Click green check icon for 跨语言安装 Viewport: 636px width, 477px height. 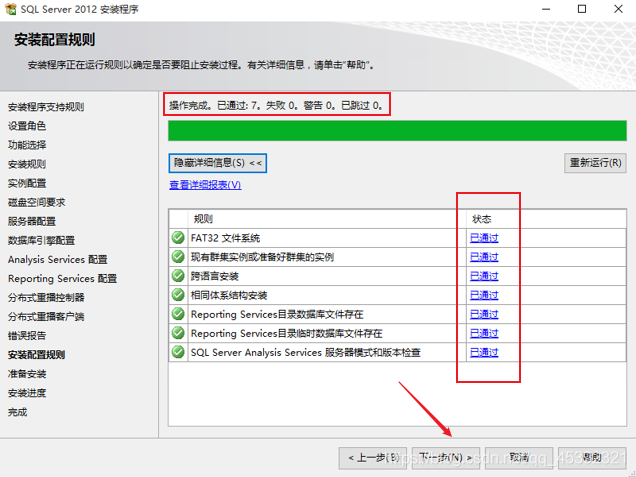178,276
